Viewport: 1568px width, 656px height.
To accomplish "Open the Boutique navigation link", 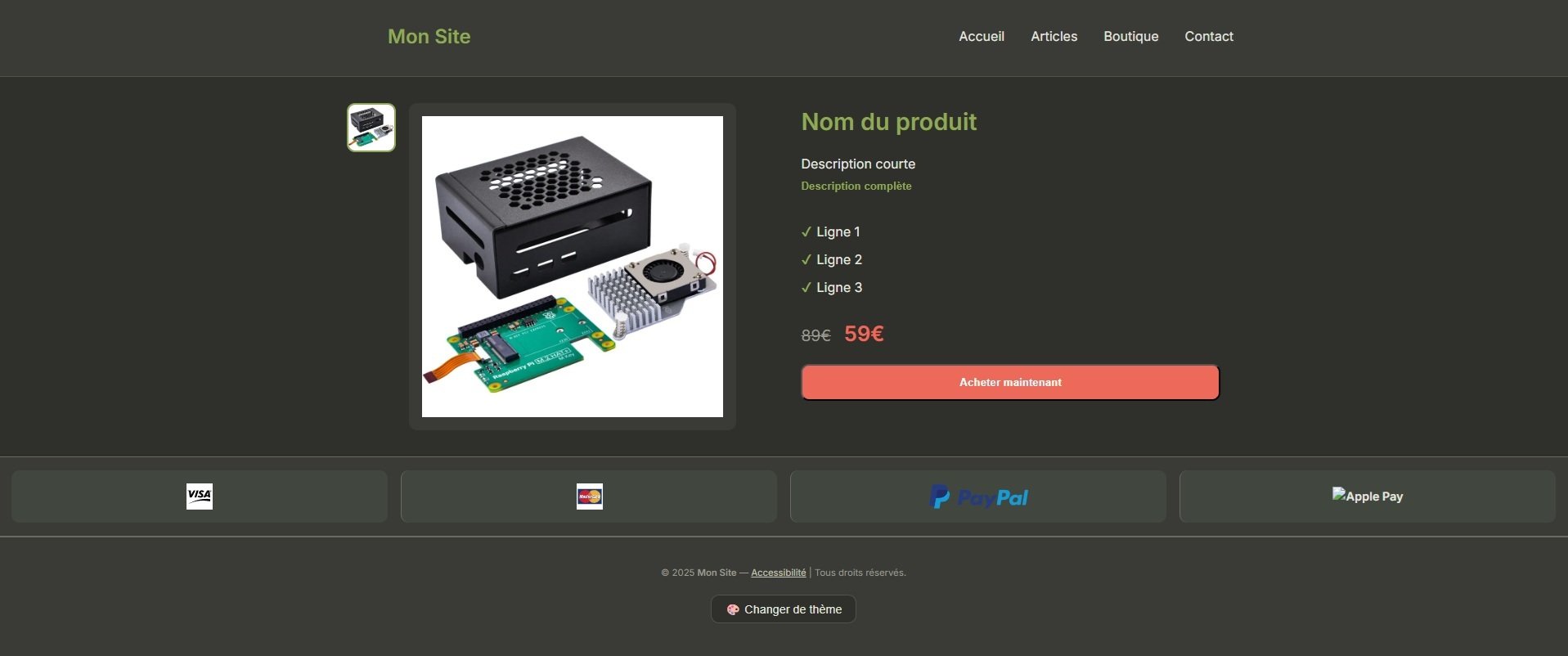I will [x=1130, y=36].
